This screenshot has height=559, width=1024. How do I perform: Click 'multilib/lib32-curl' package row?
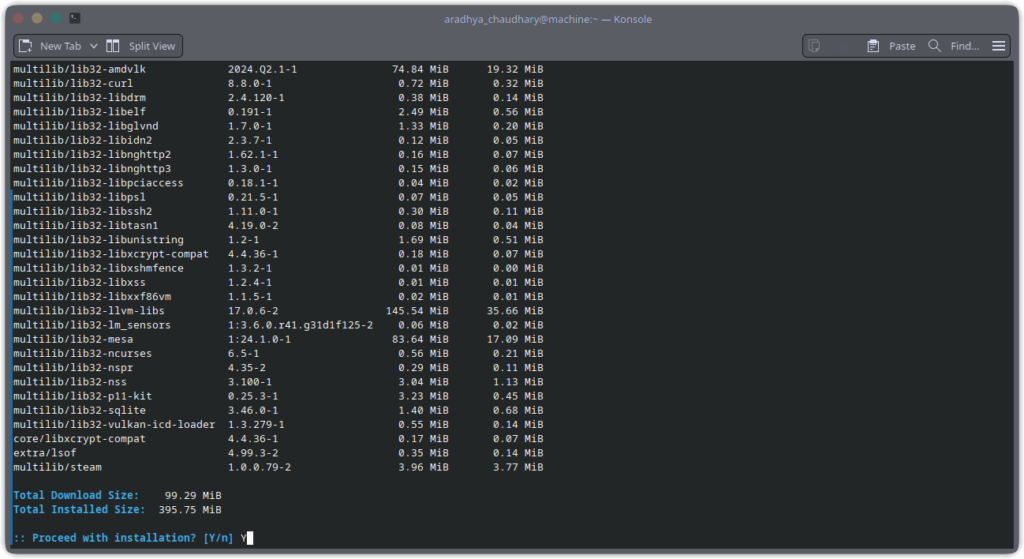[x=278, y=84]
